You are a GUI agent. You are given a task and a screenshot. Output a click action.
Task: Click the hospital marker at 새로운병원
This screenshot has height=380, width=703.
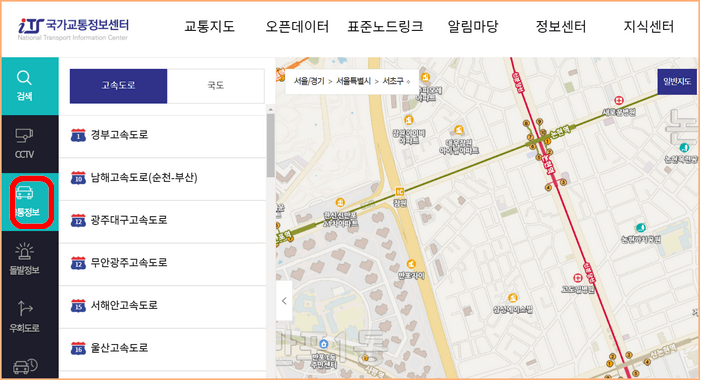619,100
